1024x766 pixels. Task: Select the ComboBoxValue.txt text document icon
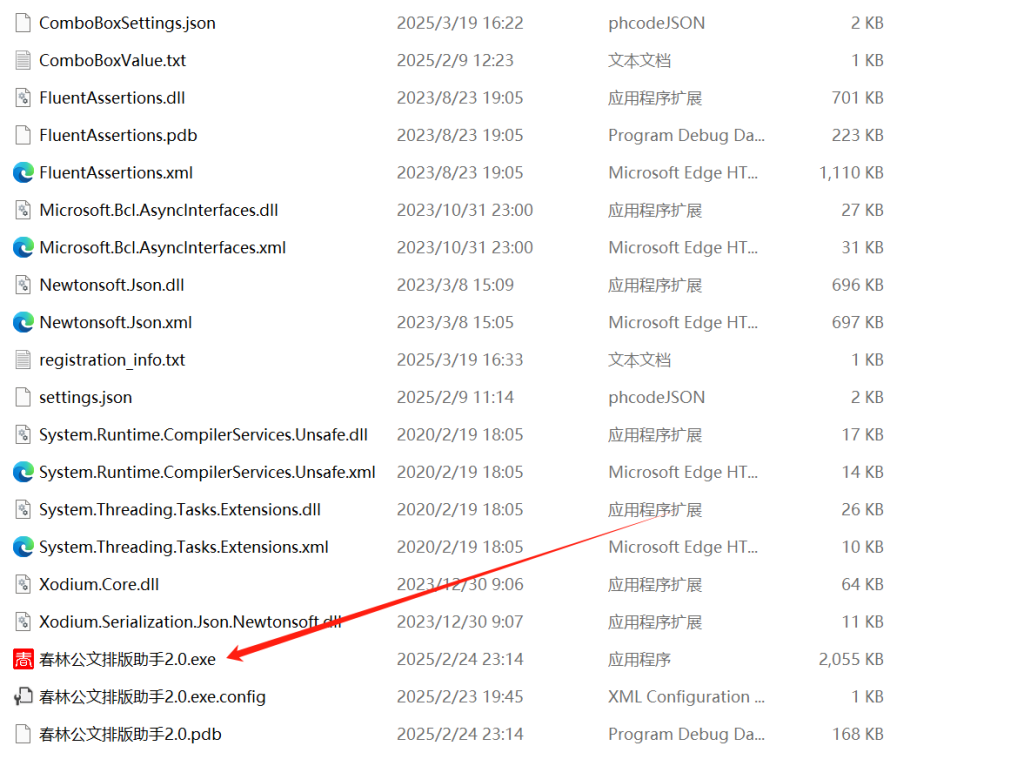(24, 60)
